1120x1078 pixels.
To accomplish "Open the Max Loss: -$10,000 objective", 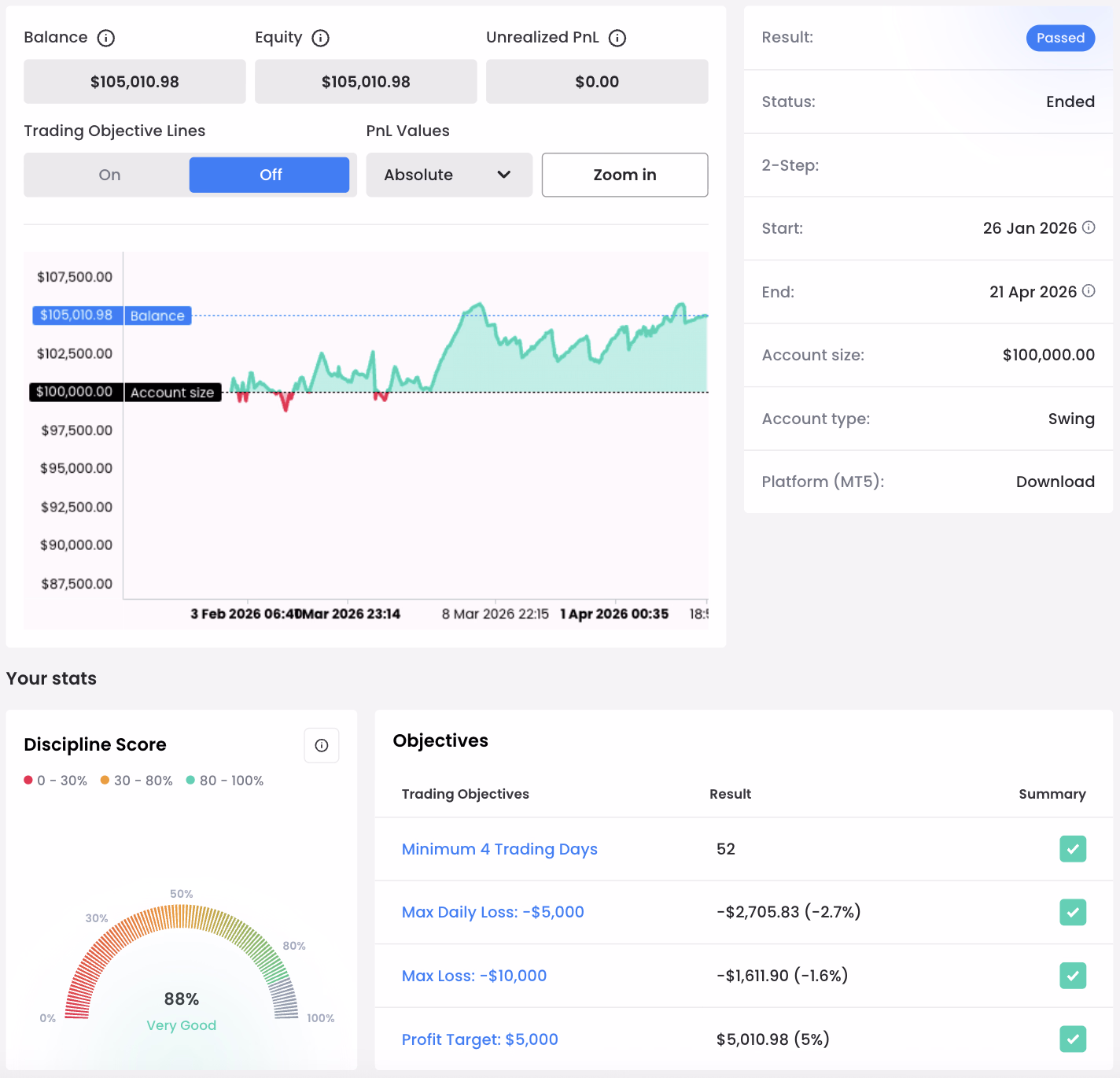I will click(x=474, y=976).
